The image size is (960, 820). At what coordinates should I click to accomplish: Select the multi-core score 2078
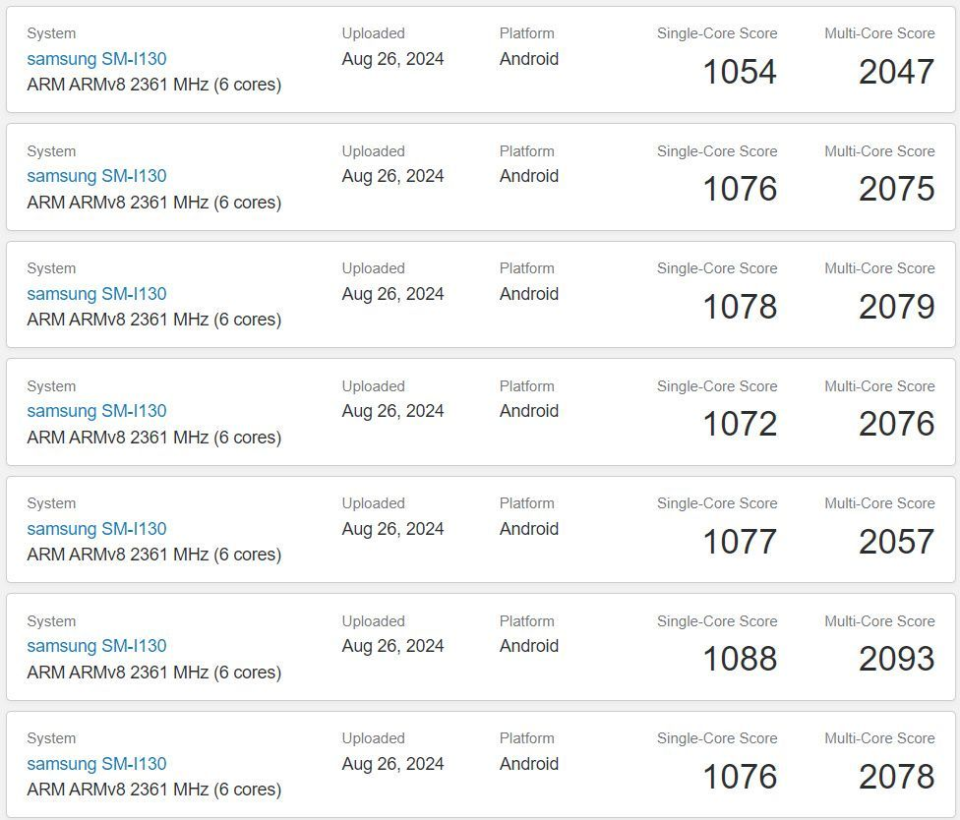pyautogui.click(x=896, y=777)
